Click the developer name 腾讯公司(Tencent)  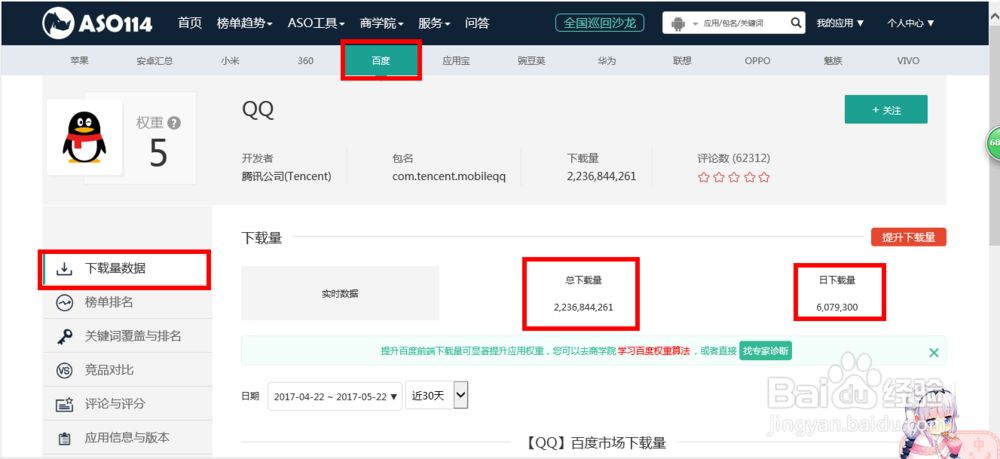(286, 177)
